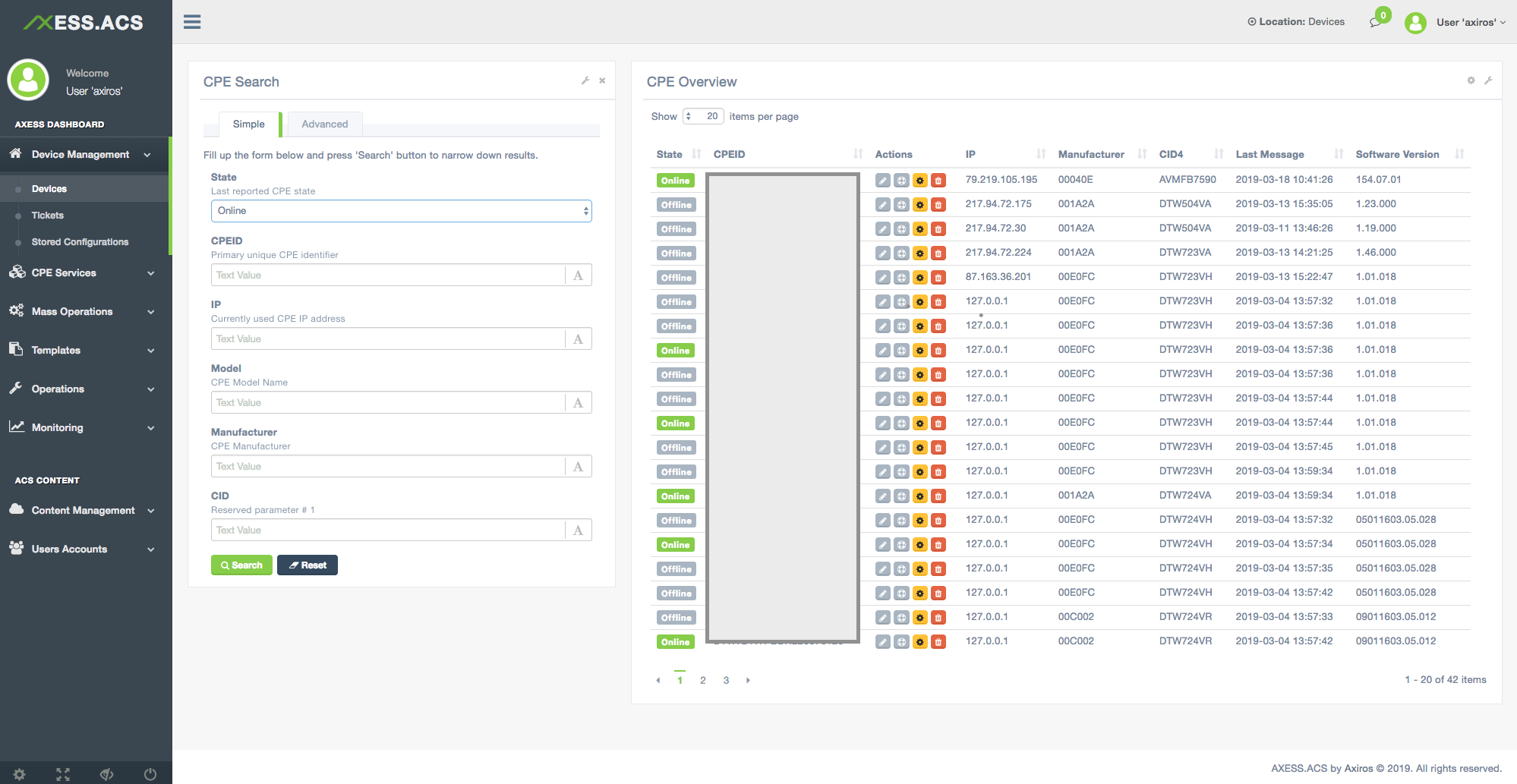Click the hamburger menu icon
The image size is (1517, 784).
point(192,22)
